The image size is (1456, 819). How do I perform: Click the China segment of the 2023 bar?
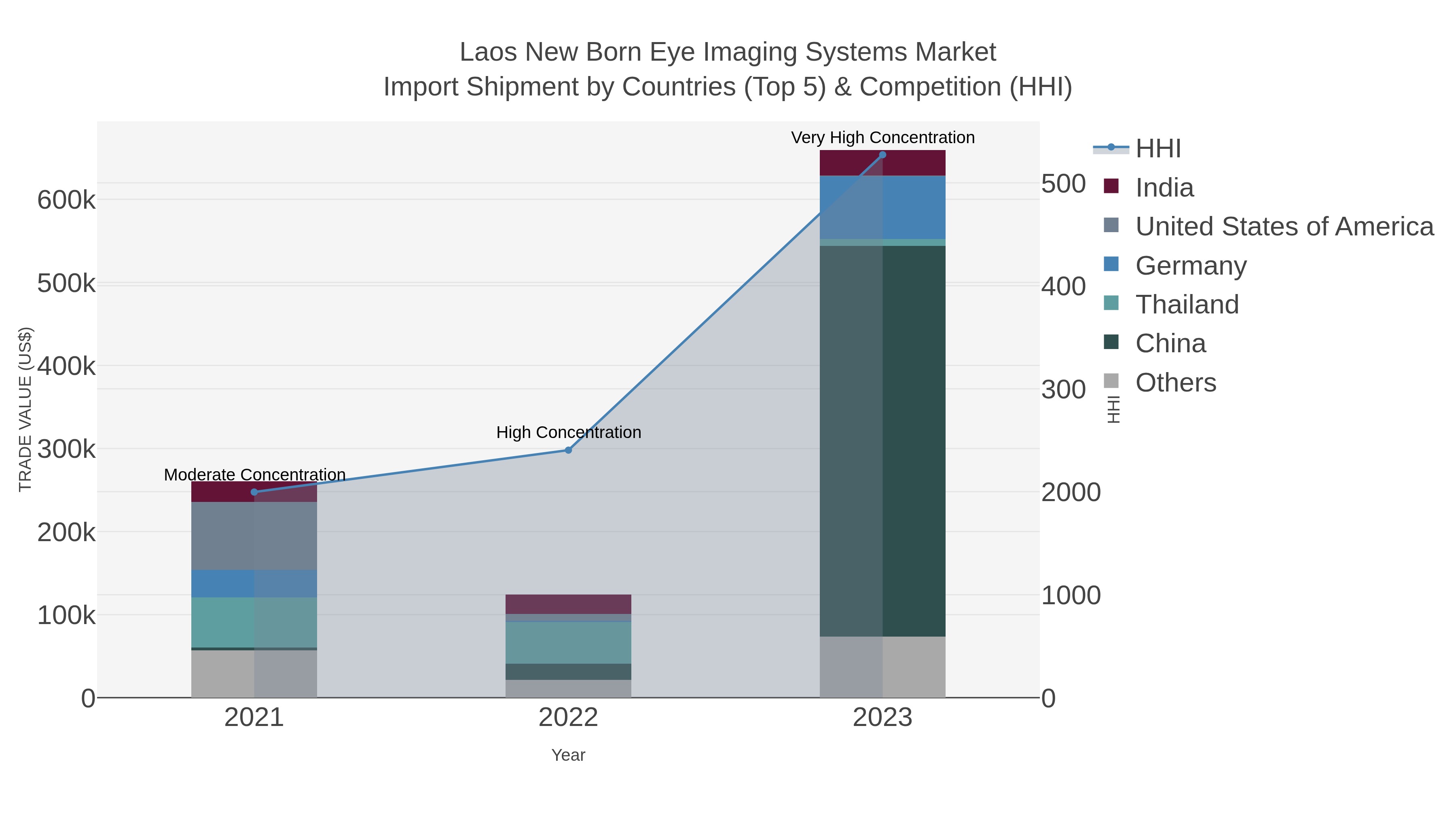883,441
